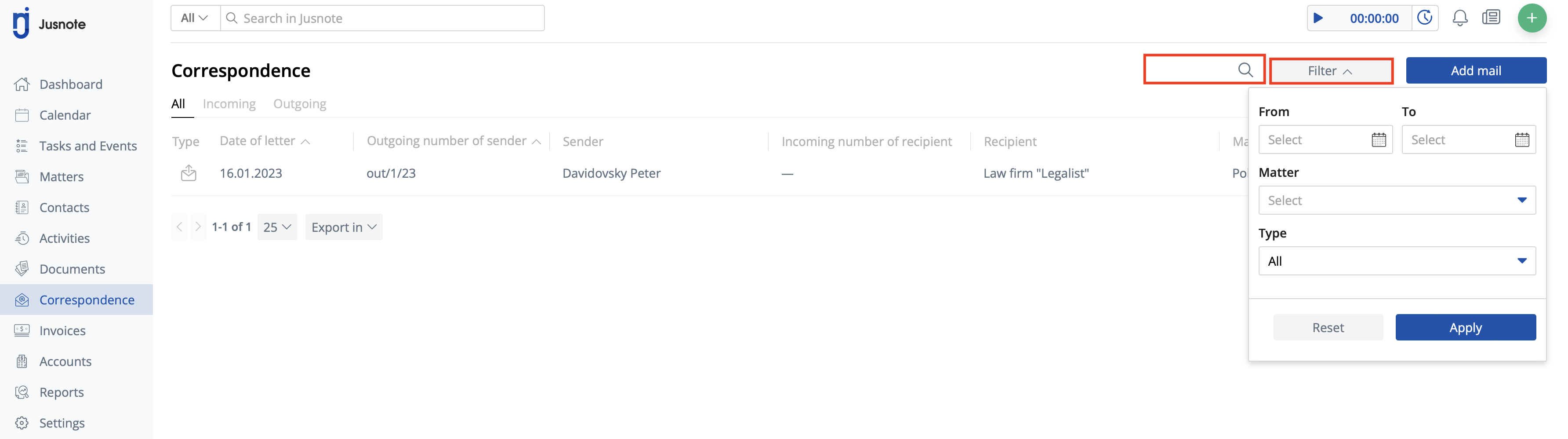Screen dimensions: 1568x439
Task: Click the outgoing mail type icon in row
Action: click(189, 173)
